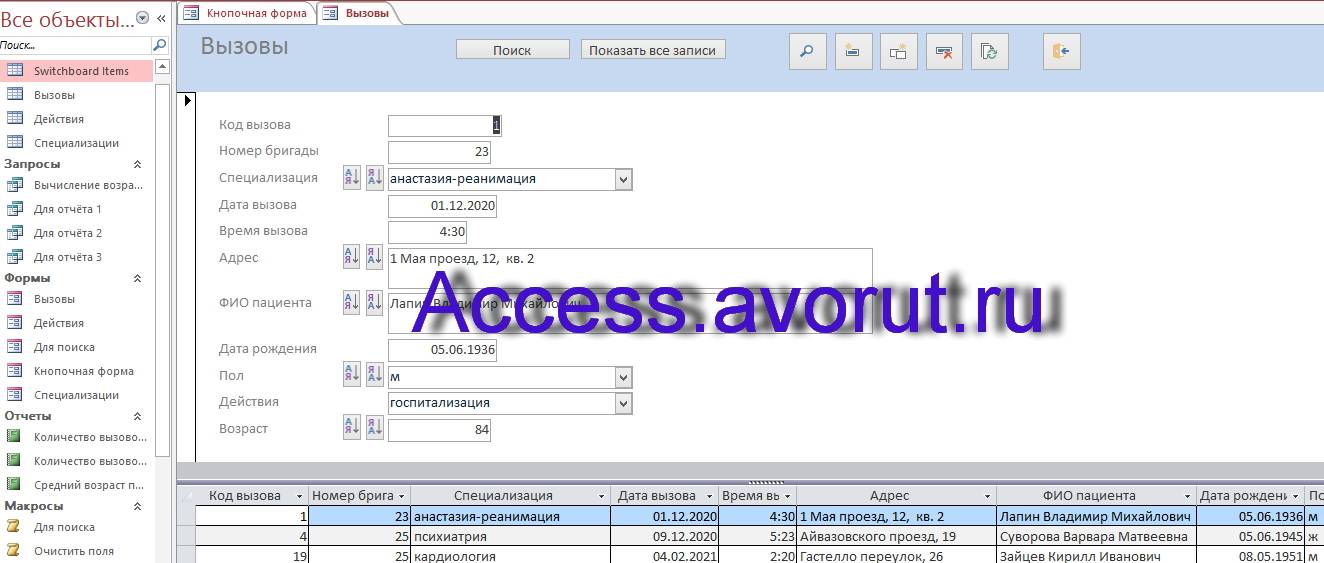Open Дата вызова column filter arrow
Screen dimensions: 1324x563
pos(710,496)
